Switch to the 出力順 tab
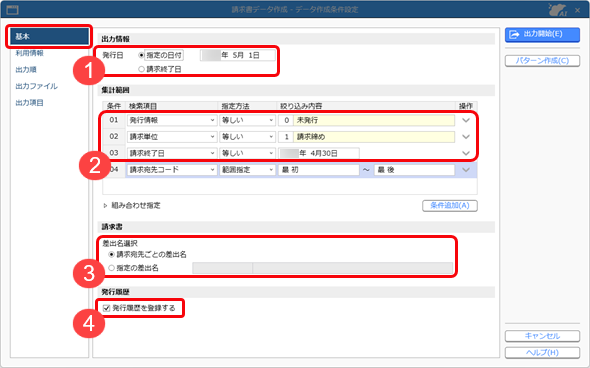590x368 pixels. click(26, 70)
